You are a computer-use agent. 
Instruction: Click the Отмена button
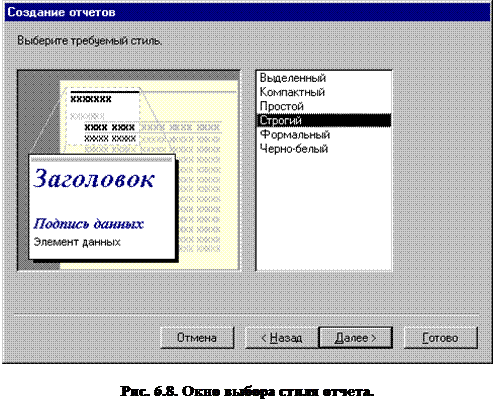click(x=197, y=338)
